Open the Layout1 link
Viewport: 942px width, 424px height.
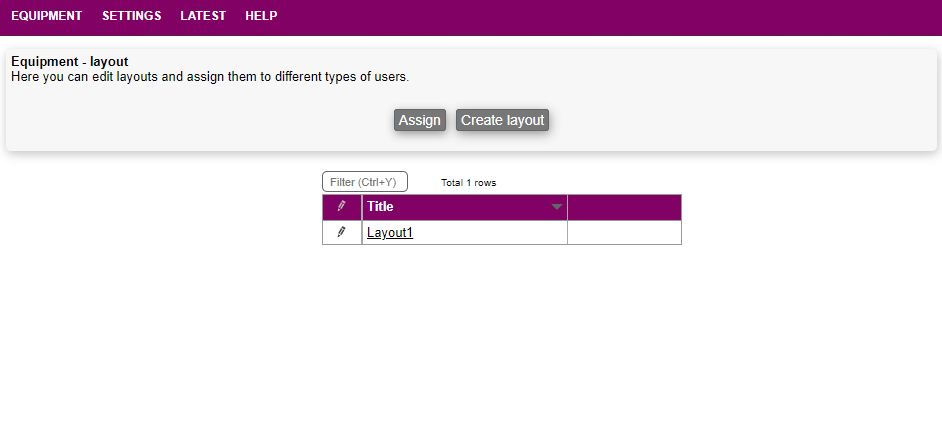[390, 233]
